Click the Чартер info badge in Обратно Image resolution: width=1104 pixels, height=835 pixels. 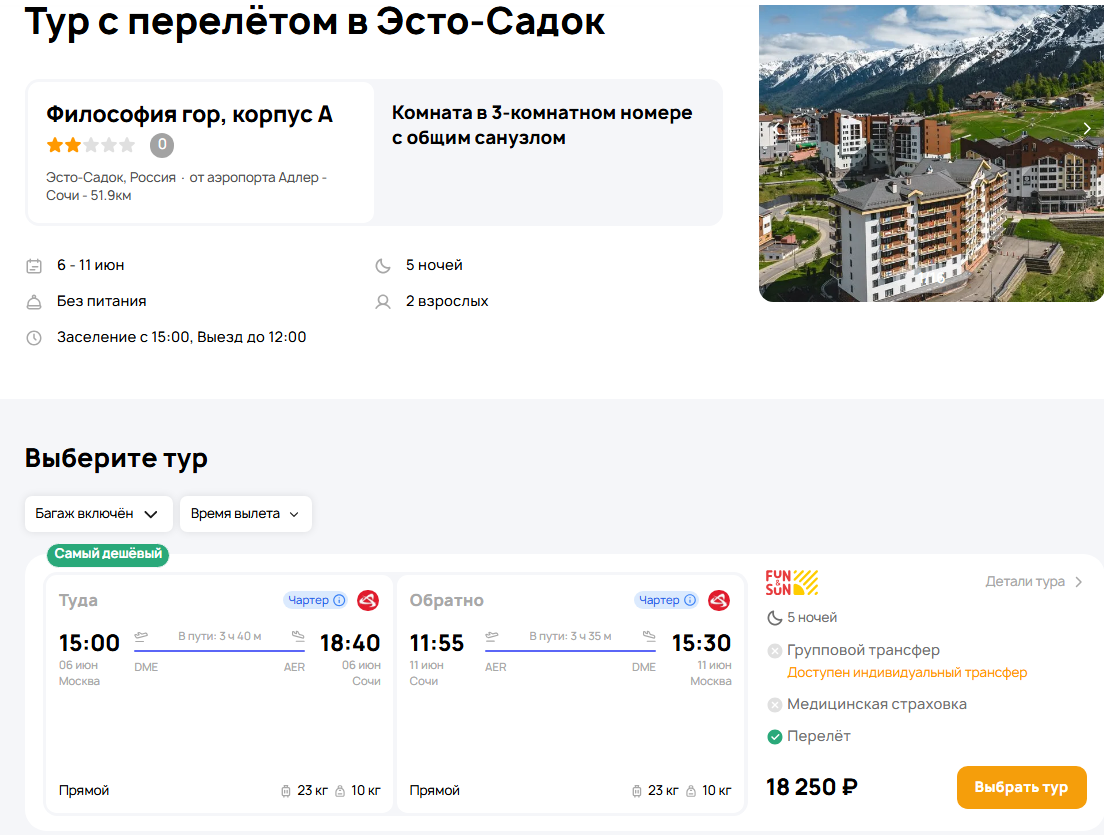pos(666,600)
